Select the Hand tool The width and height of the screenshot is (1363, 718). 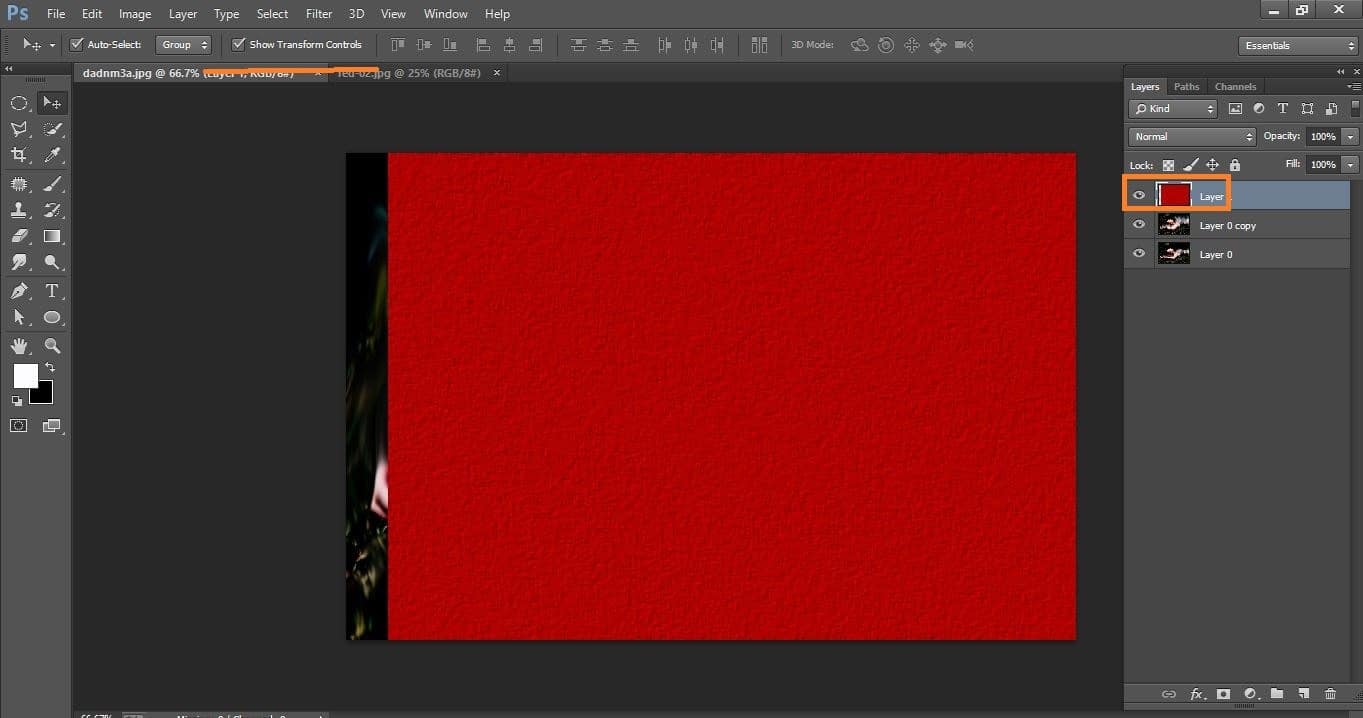[x=19, y=346]
